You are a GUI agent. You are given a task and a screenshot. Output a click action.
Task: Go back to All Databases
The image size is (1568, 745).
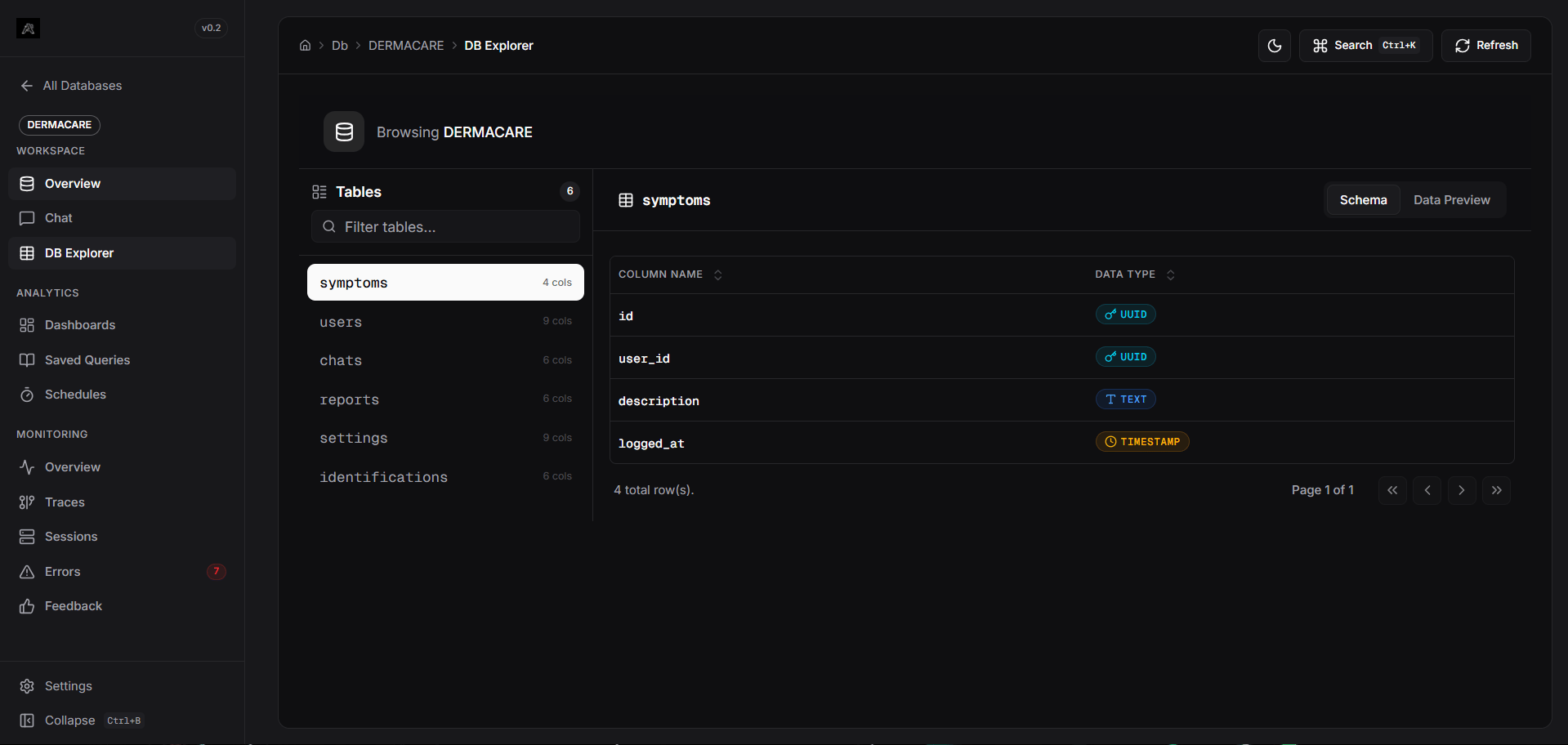(x=71, y=86)
